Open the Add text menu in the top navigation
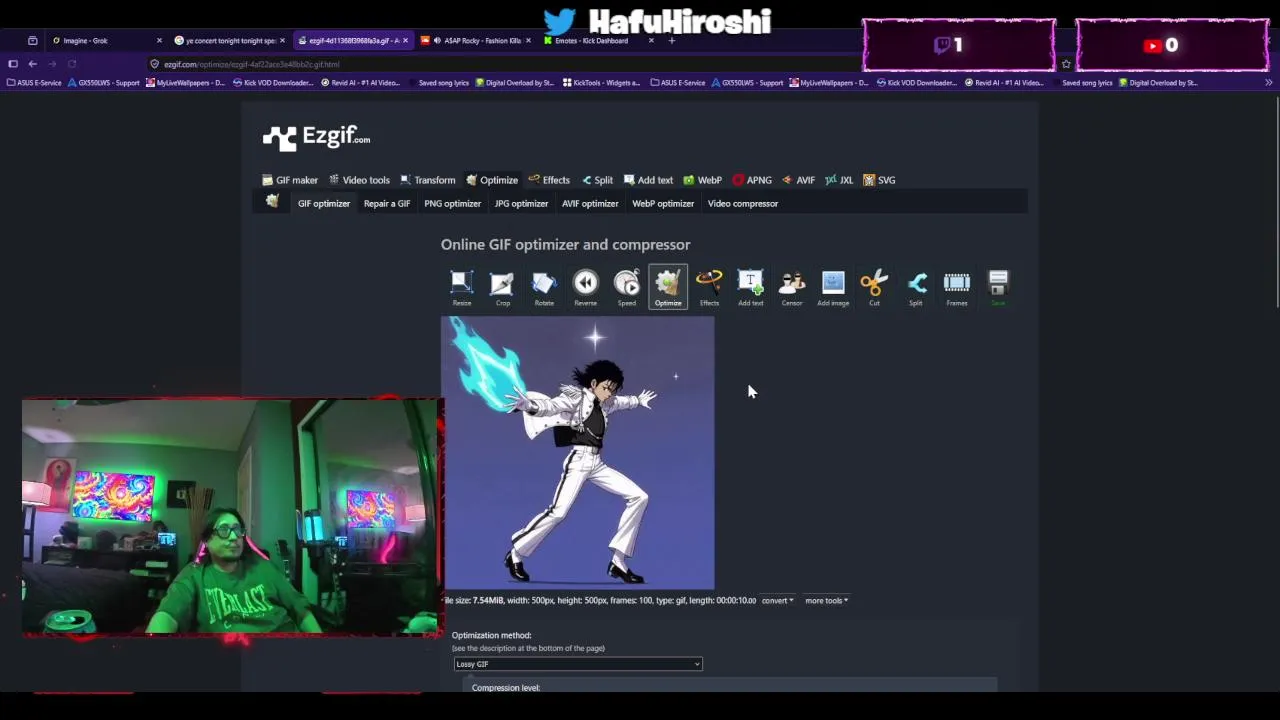1280x720 pixels. point(648,180)
